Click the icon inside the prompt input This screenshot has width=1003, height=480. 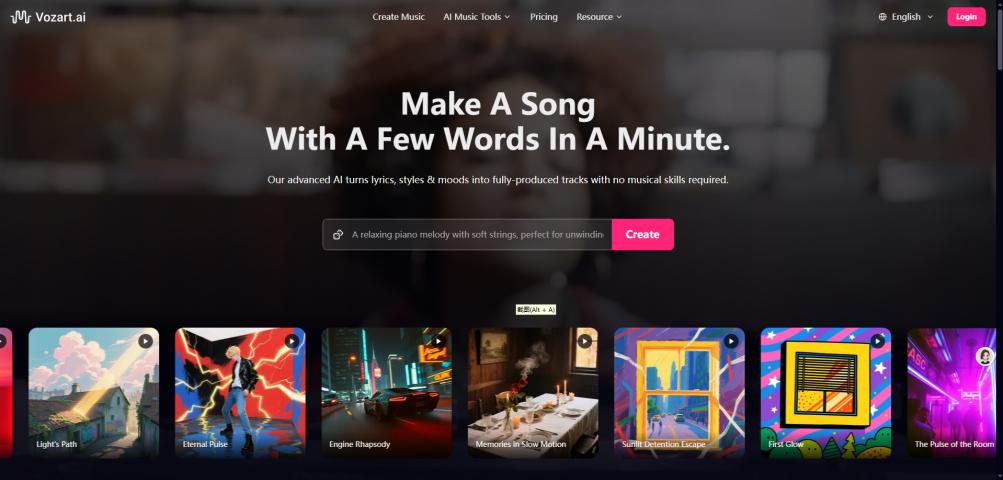[338, 235]
